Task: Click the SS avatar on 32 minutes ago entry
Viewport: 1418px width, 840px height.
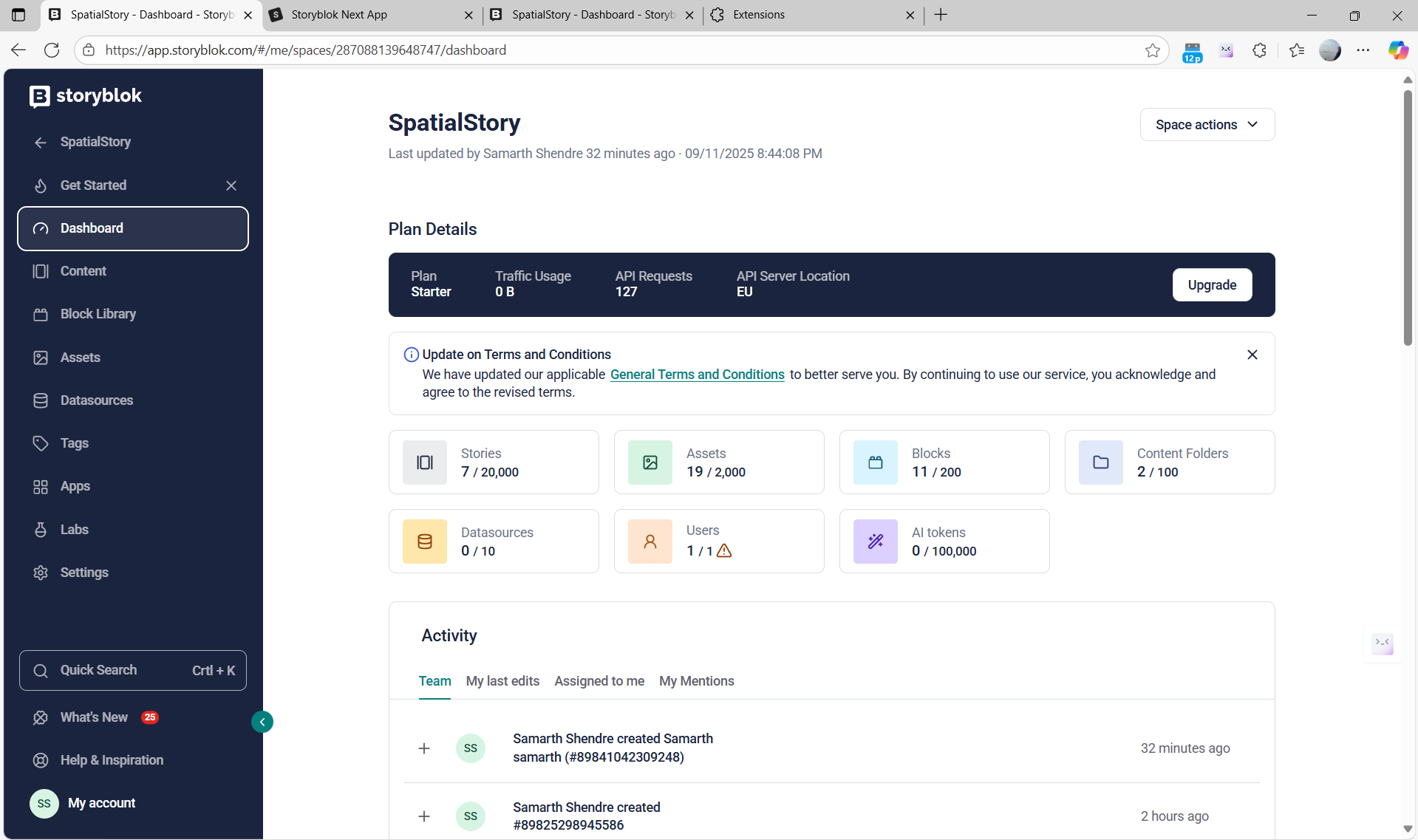Action: click(471, 748)
